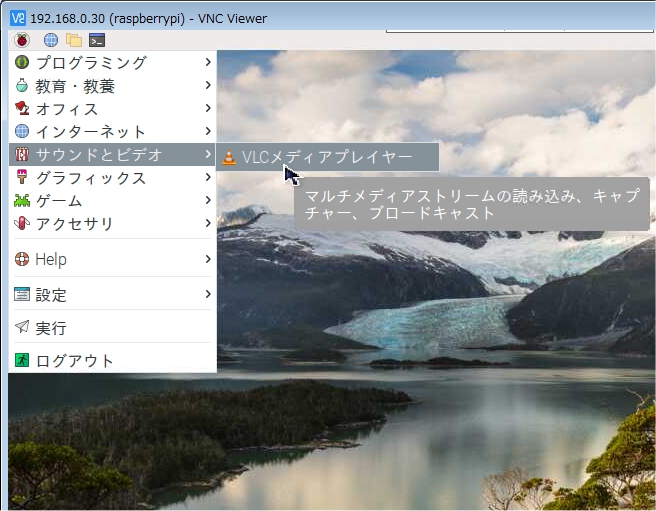Open the 教育・教養 menu entry
The image size is (656, 511).
pos(113,85)
